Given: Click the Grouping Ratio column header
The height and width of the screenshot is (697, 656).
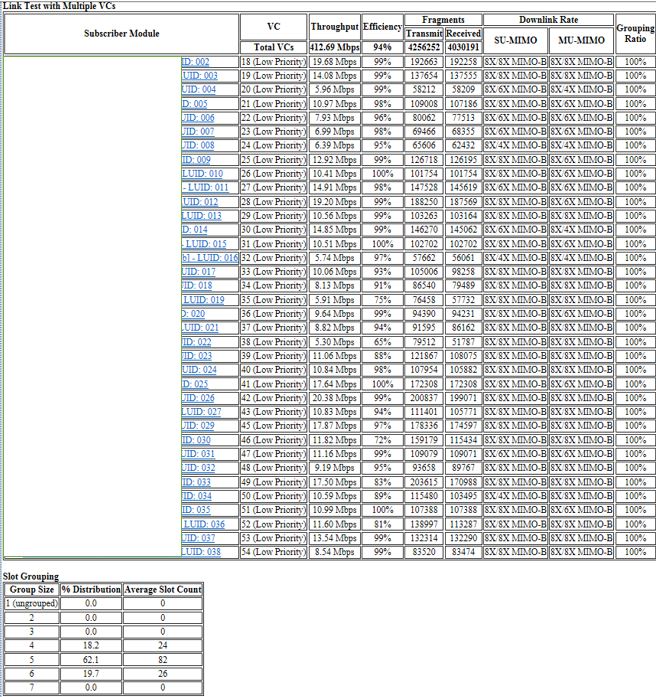Looking at the screenshot, I should click(635, 32).
